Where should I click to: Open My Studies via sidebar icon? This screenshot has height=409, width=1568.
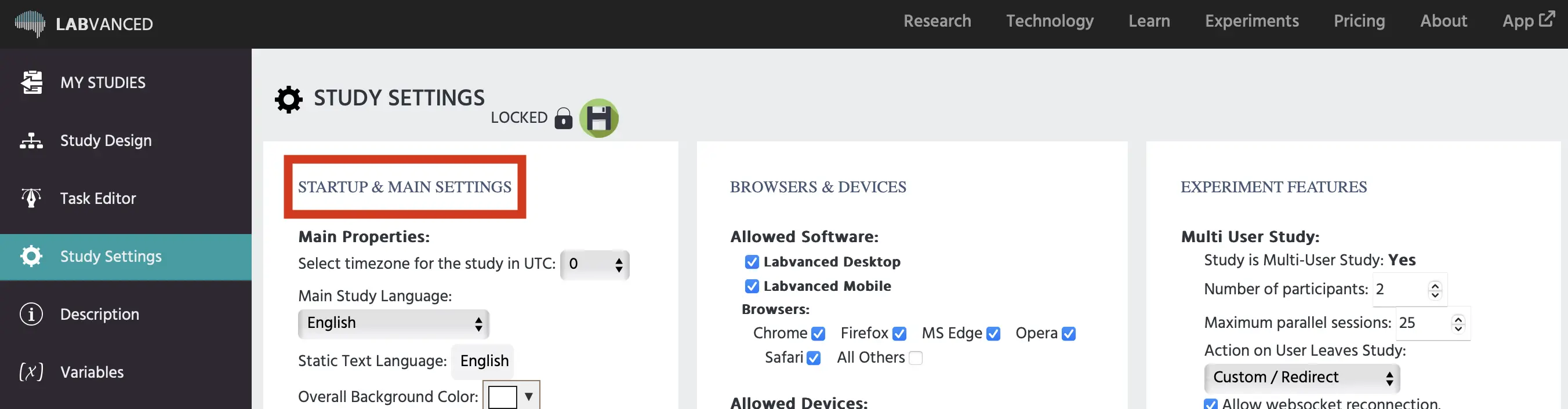point(32,82)
